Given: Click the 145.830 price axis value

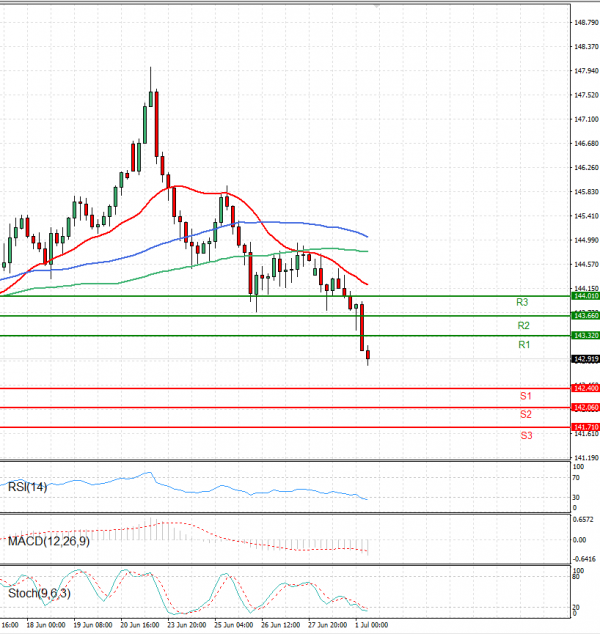Looking at the screenshot, I should click(x=586, y=192).
